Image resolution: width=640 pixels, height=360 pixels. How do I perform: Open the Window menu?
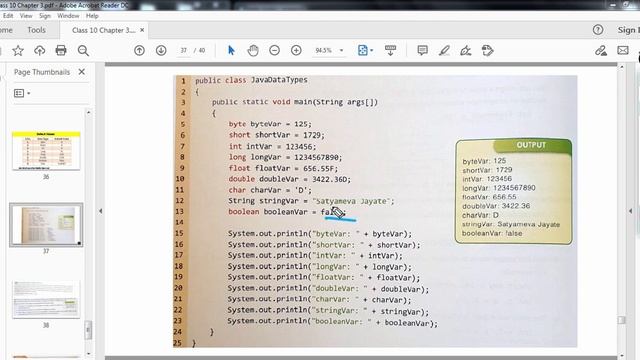(x=68, y=16)
